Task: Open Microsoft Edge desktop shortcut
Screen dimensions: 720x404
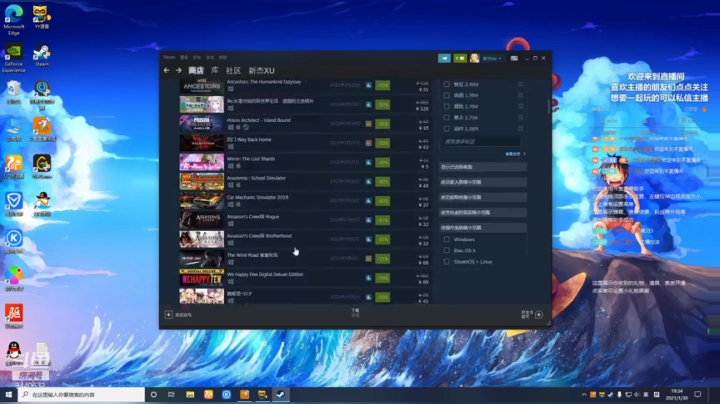Action: [14, 20]
